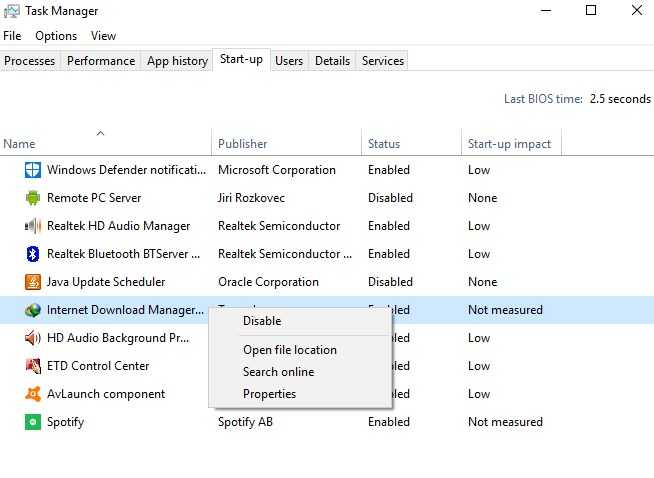Sort list by the Name column header
The image size is (654, 478).
[x=20, y=144]
